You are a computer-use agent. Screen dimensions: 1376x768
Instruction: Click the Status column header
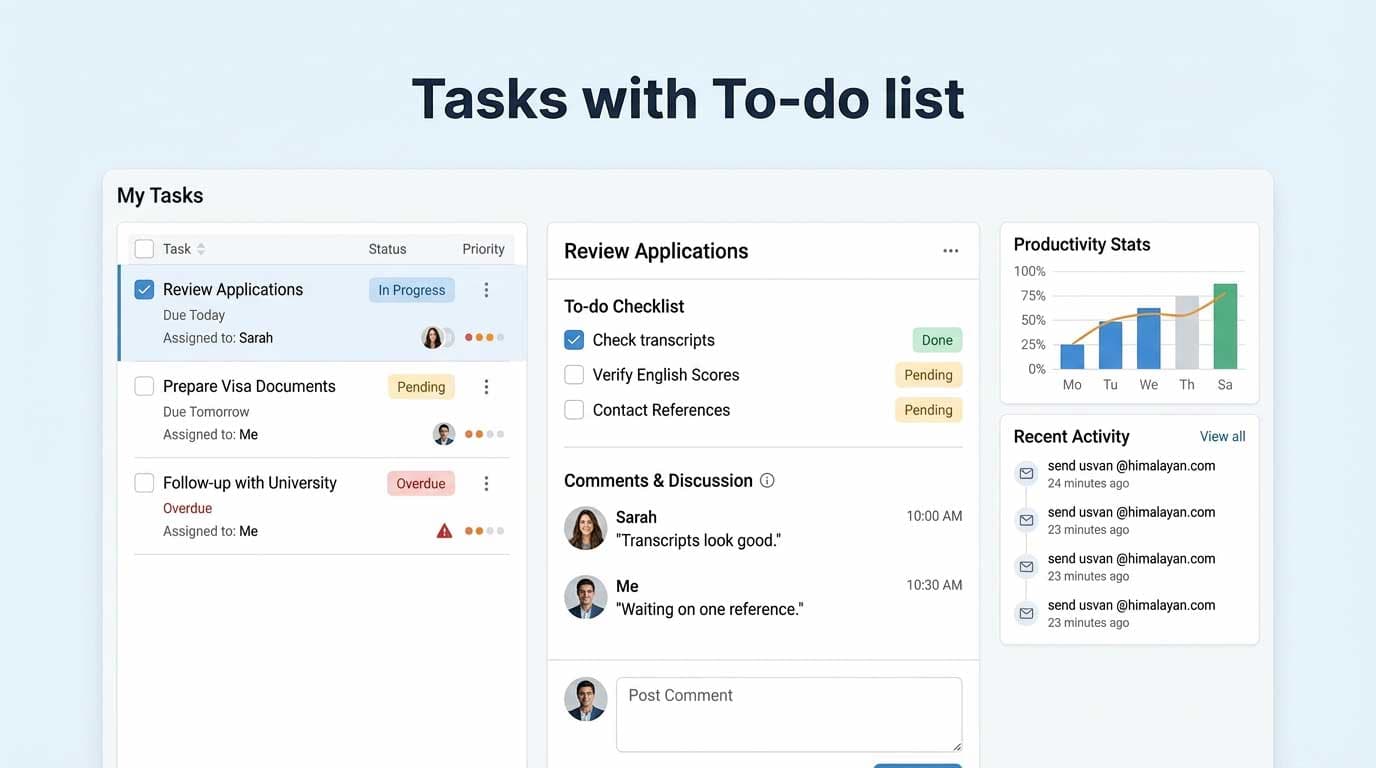[x=387, y=248]
